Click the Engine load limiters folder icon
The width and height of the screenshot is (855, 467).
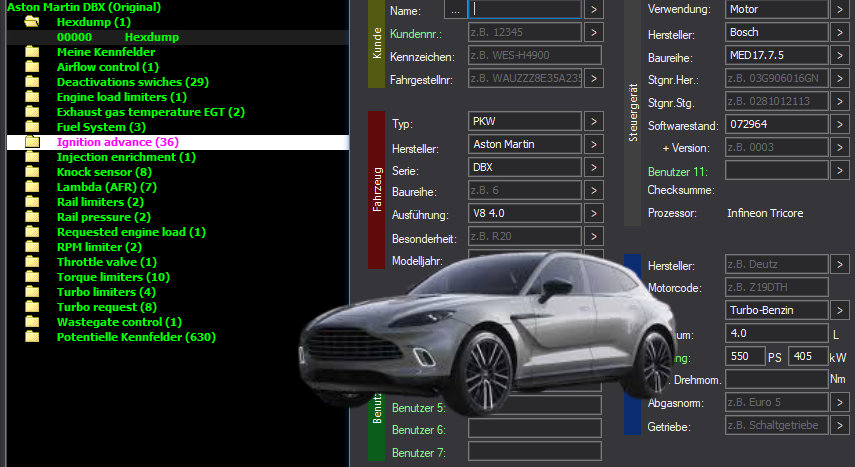pos(32,97)
